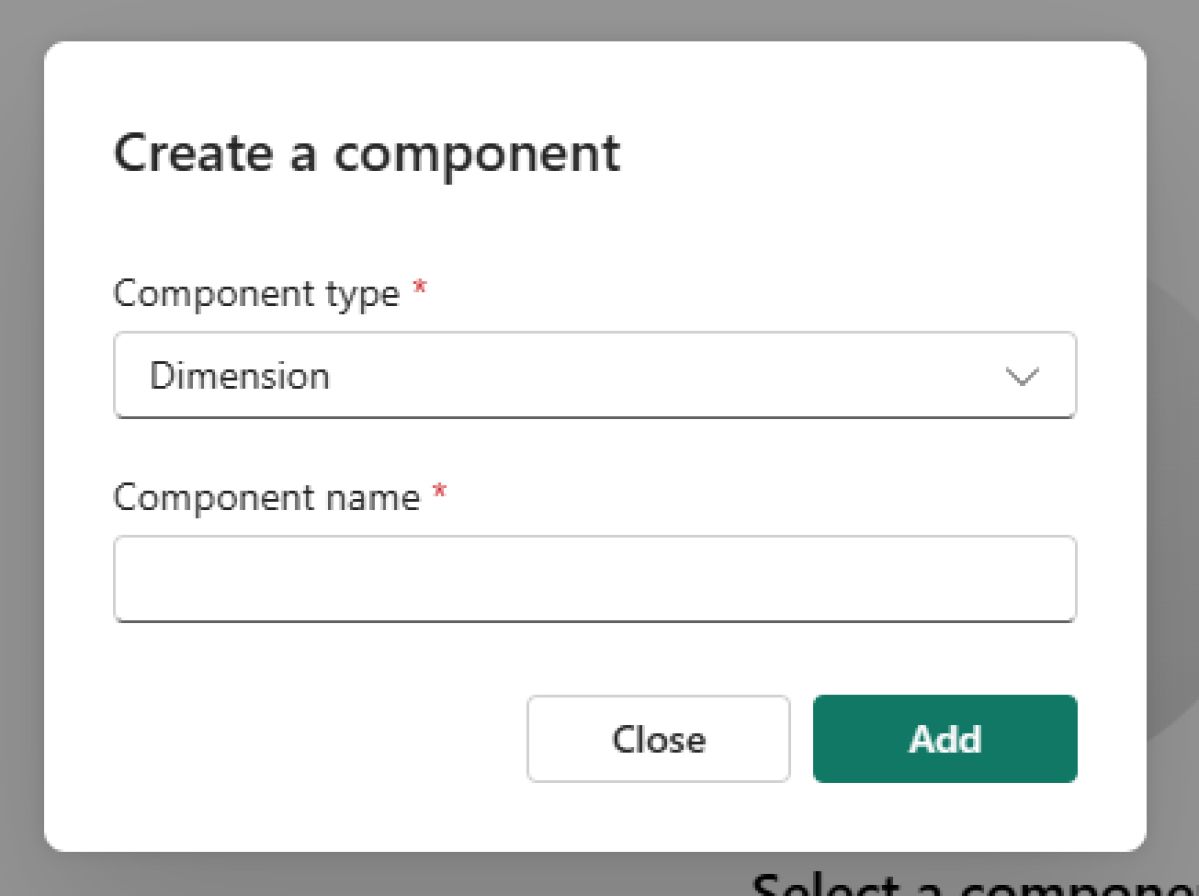Click the Component name input field
The width and height of the screenshot is (1199, 896).
595,579
